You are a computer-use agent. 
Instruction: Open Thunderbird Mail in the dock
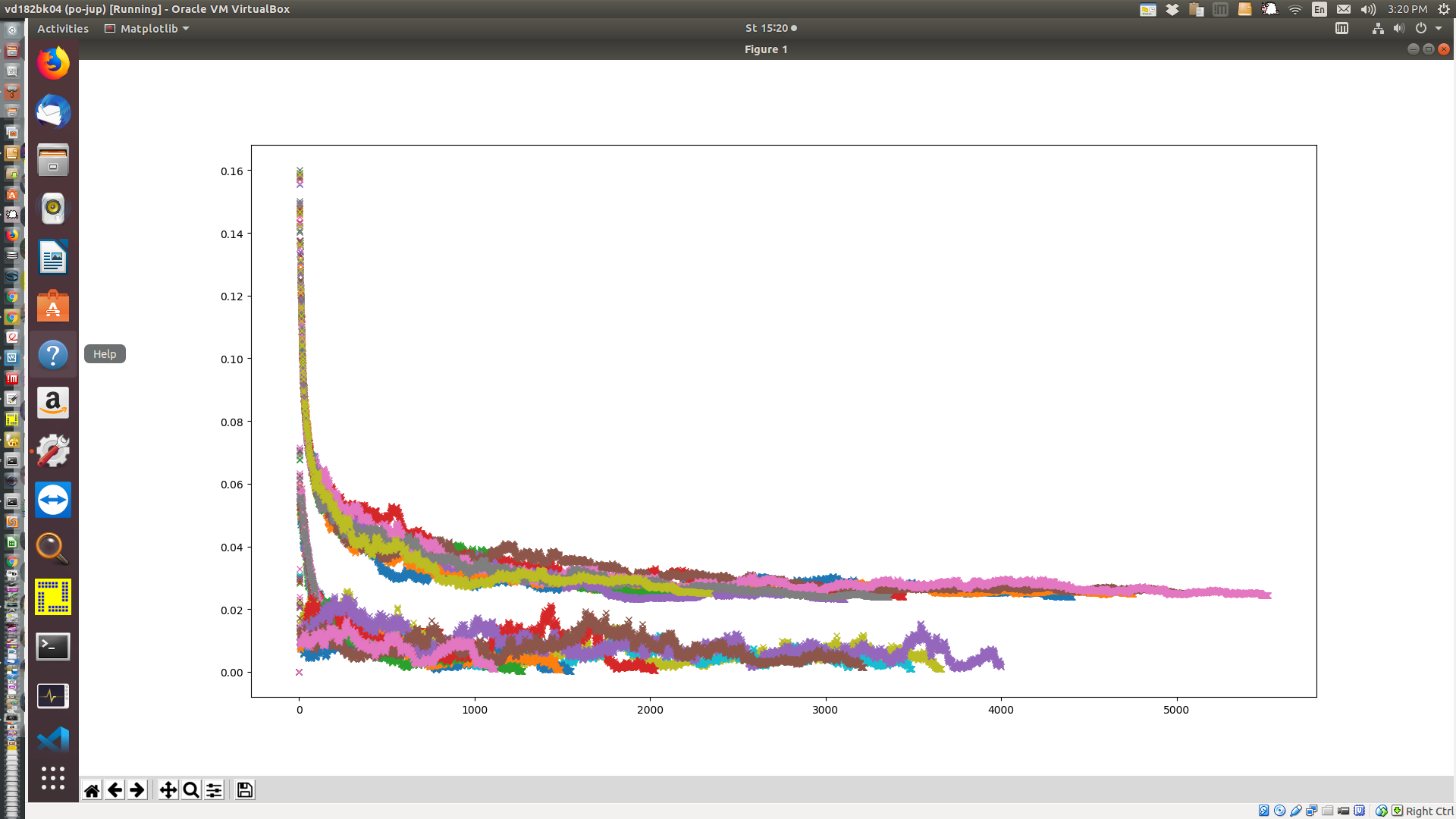[x=53, y=111]
